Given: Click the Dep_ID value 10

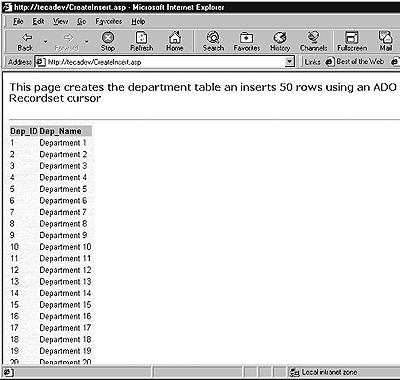Looking at the screenshot, I should click(x=14, y=247).
